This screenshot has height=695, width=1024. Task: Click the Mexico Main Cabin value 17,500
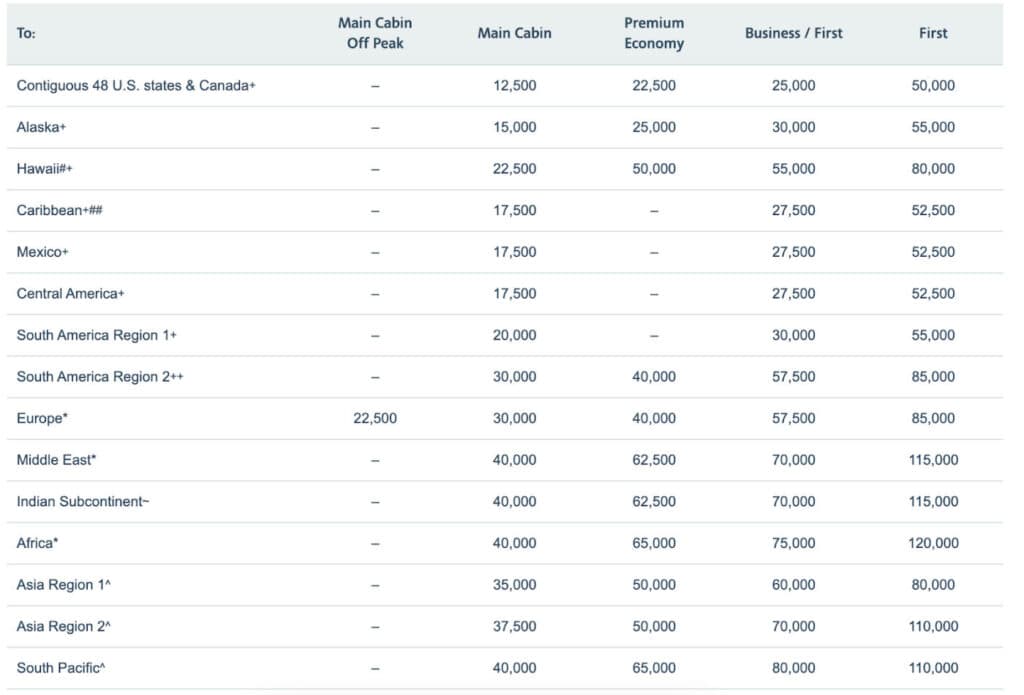point(514,252)
